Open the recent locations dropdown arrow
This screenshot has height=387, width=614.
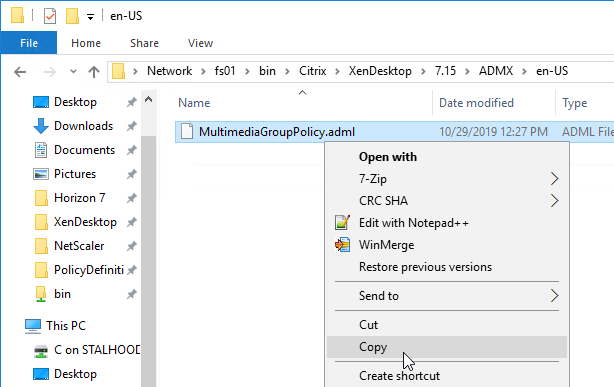click(x=73, y=72)
